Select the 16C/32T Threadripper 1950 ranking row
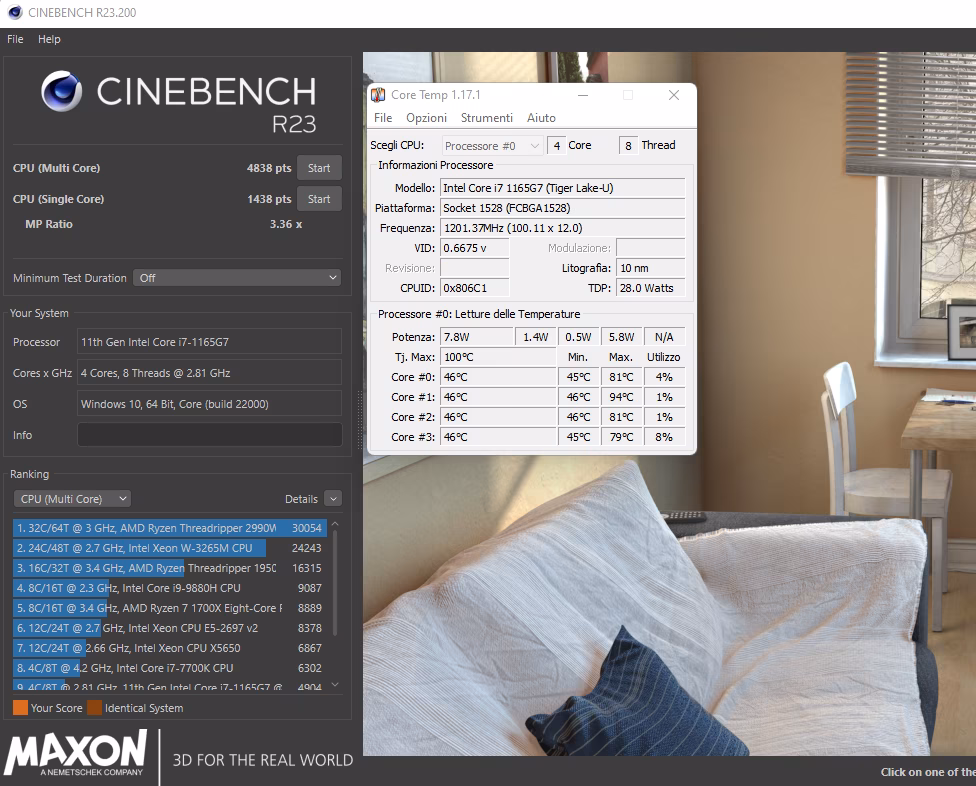This screenshot has height=786, width=976. [x=169, y=568]
